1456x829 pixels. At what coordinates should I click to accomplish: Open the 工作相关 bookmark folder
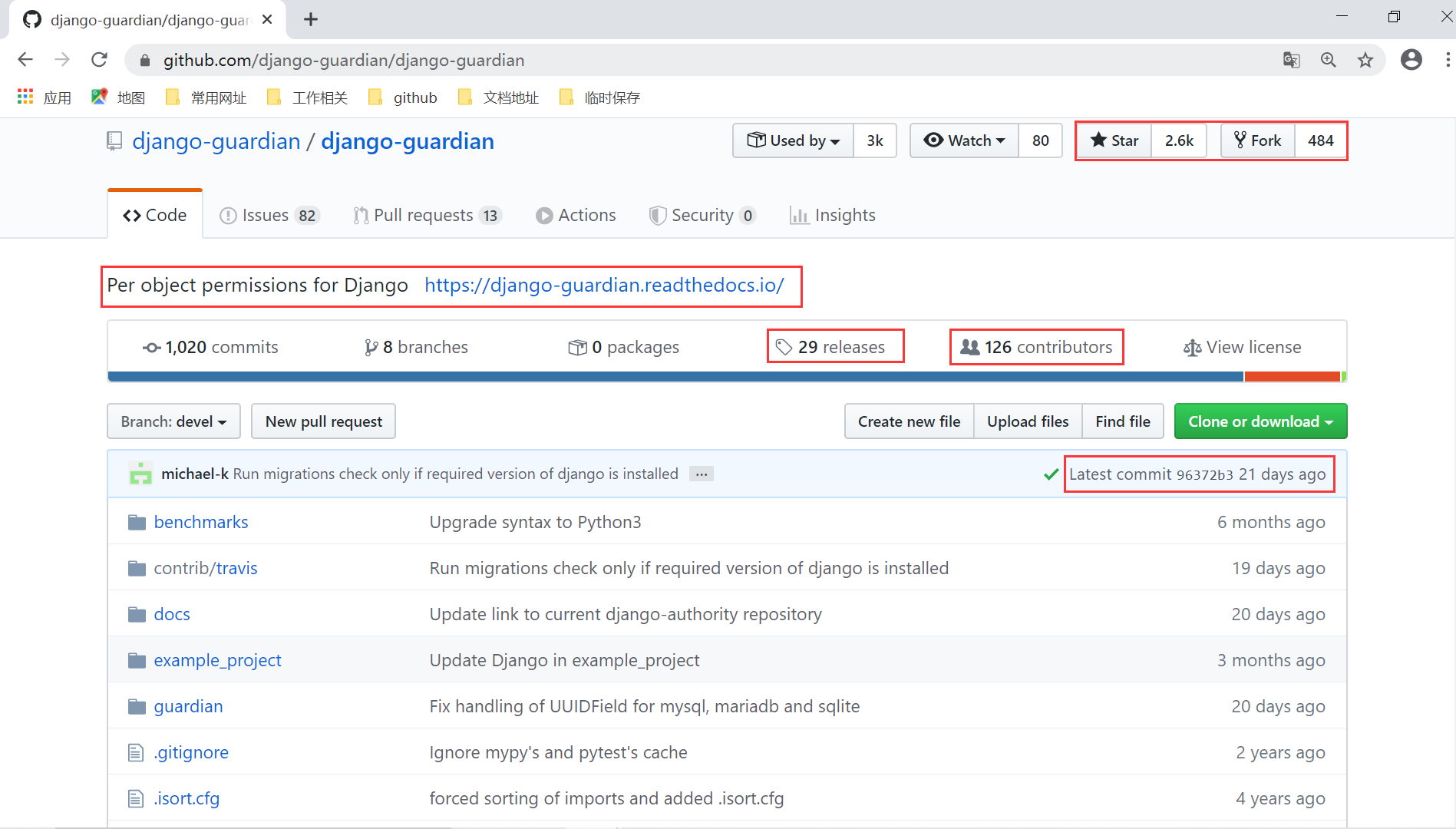click(307, 97)
